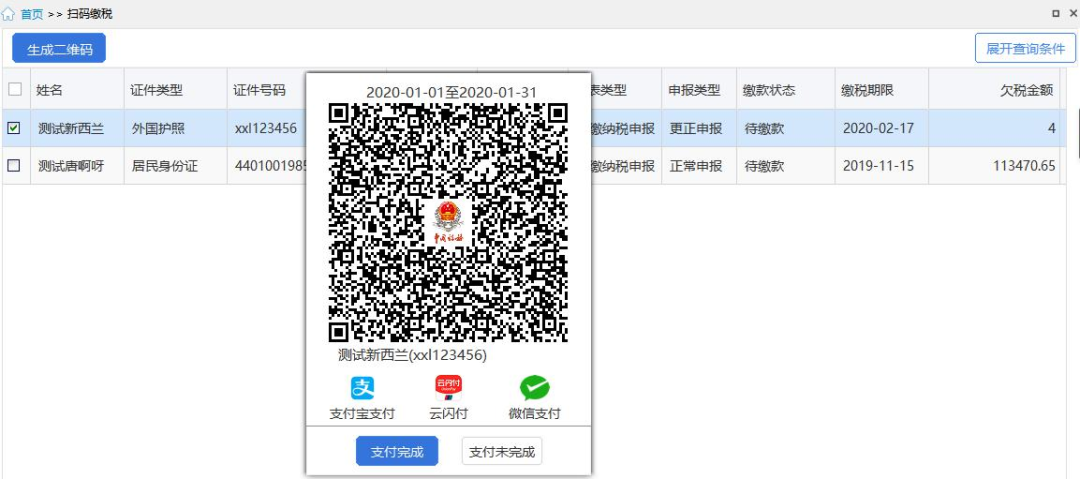Viewport: 1080px width, 479px height.
Task: Click the 支付宝支付 label text
Action: click(362, 414)
